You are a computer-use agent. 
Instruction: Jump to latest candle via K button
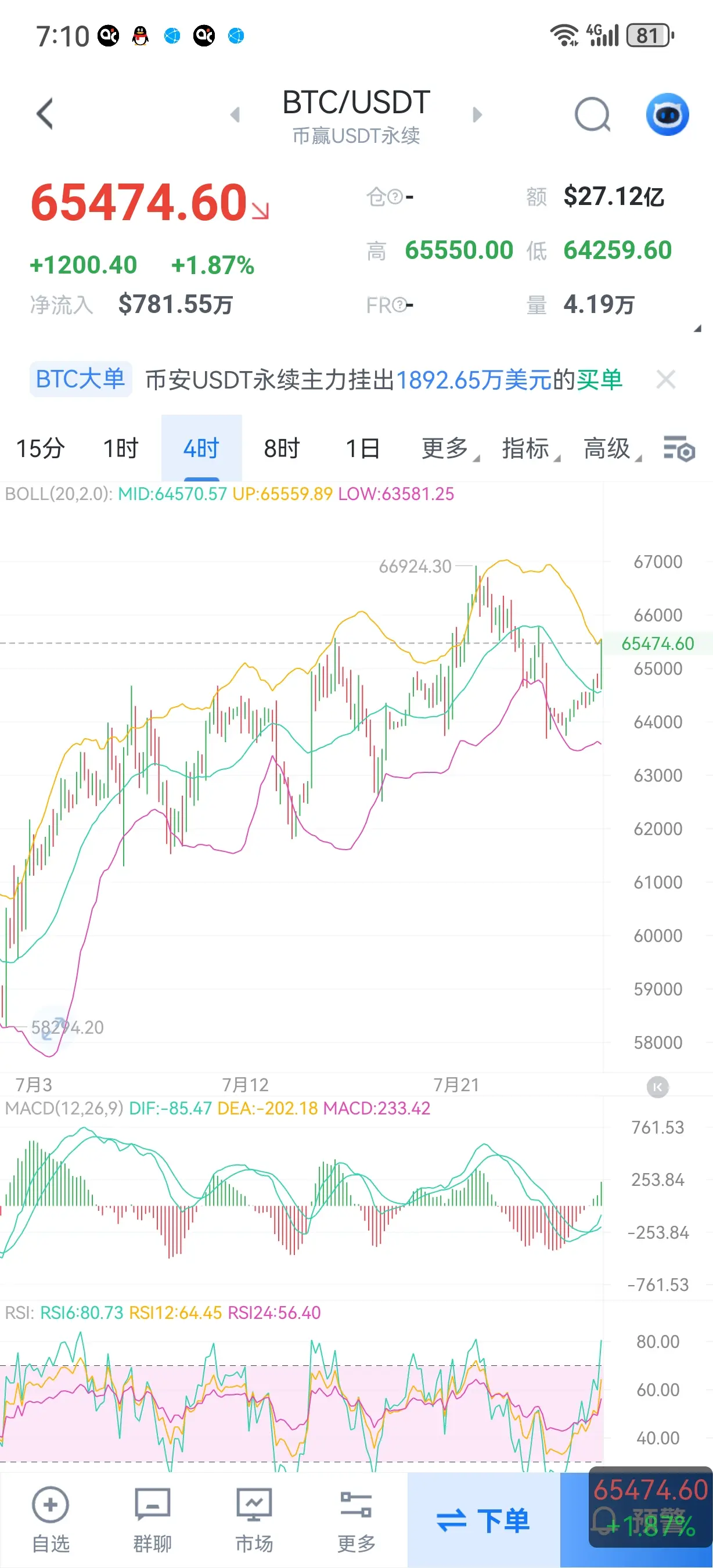pyautogui.click(x=658, y=1087)
